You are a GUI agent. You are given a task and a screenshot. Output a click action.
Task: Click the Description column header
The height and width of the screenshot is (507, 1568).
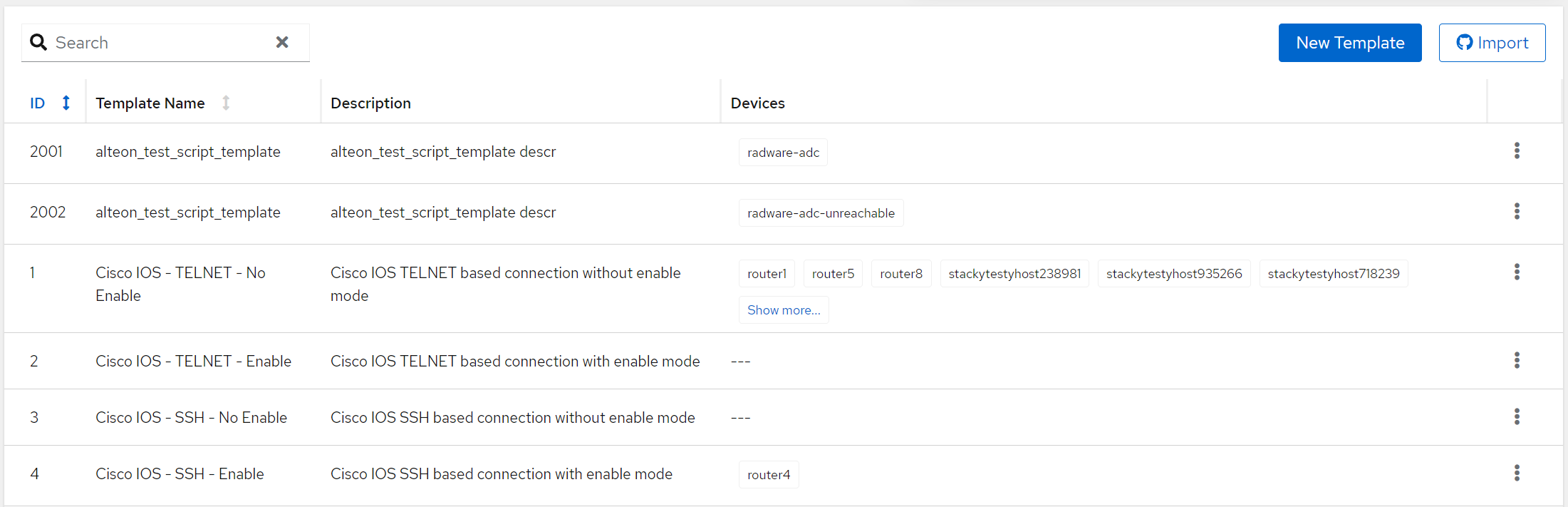[x=370, y=103]
